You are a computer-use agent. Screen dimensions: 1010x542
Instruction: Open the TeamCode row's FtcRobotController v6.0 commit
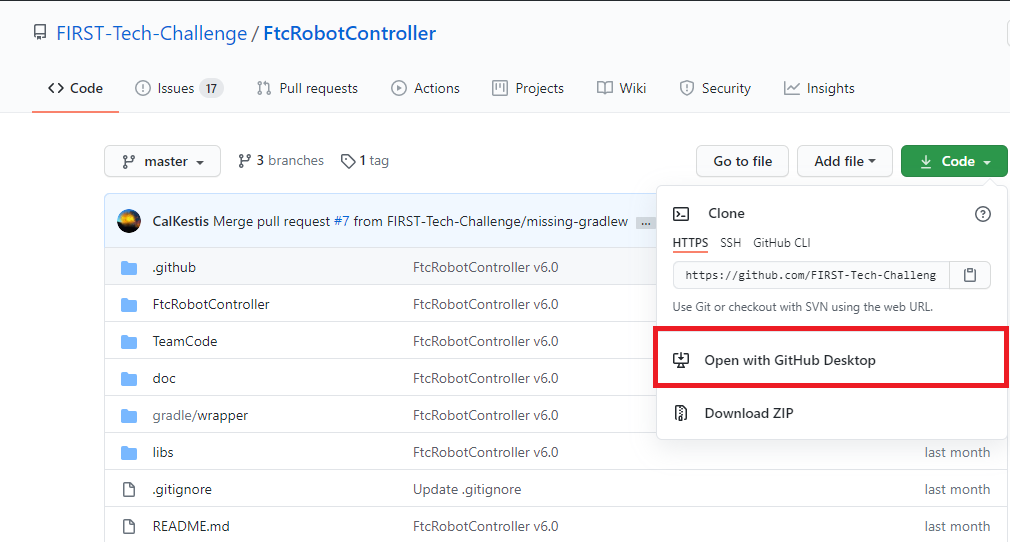click(x=486, y=342)
